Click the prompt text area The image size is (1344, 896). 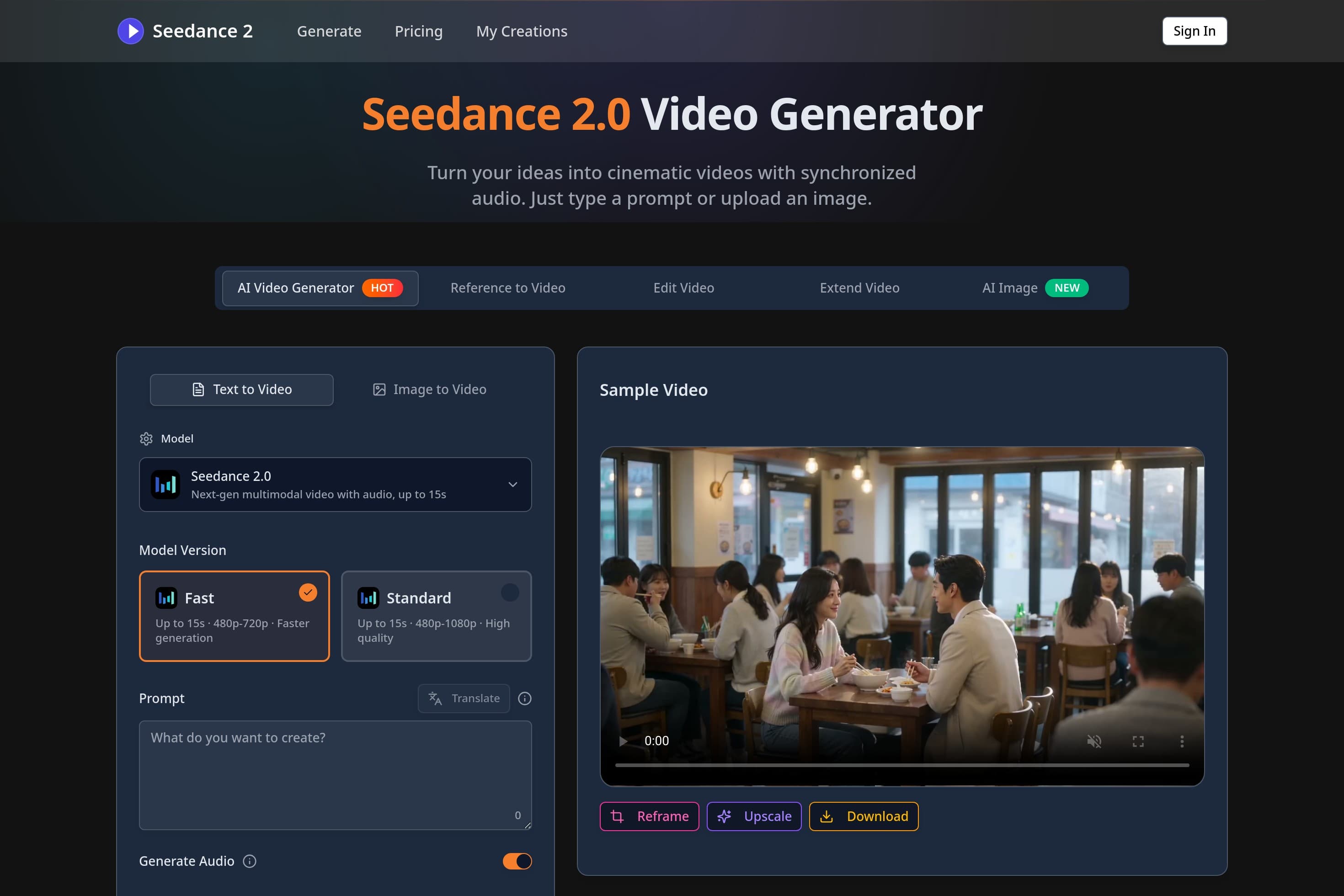pyautogui.click(x=336, y=775)
